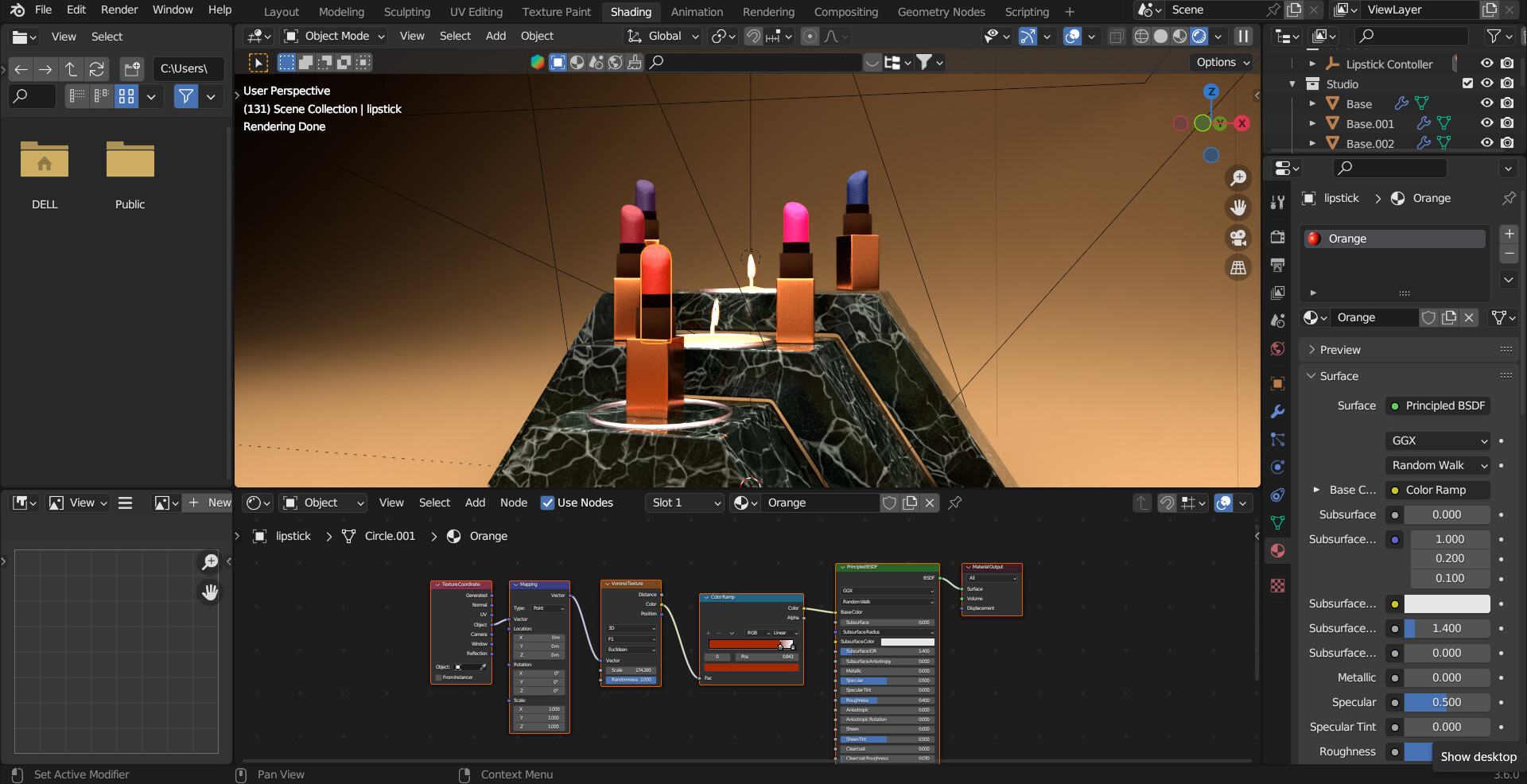The width and height of the screenshot is (1527, 784).
Task: Pin the node editor material
Action: (x=955, y=503)
